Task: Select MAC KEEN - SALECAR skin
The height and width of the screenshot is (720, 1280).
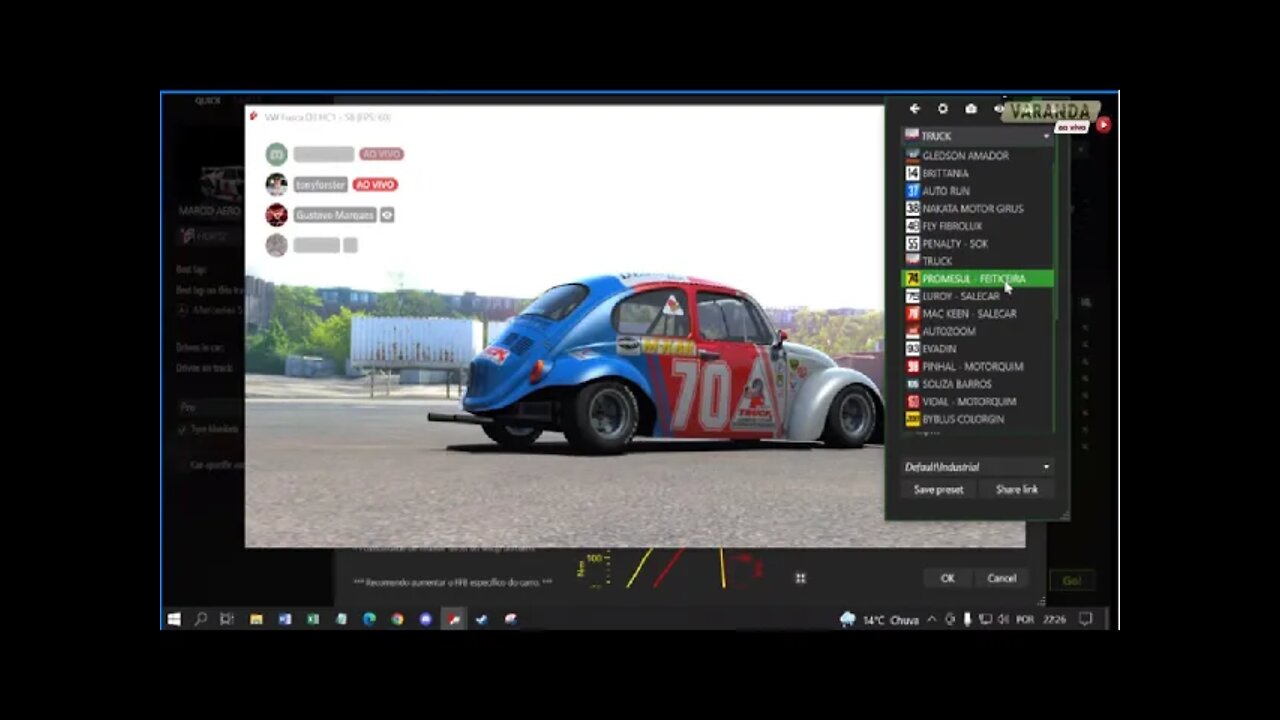Action: click(x=978, y=314)
